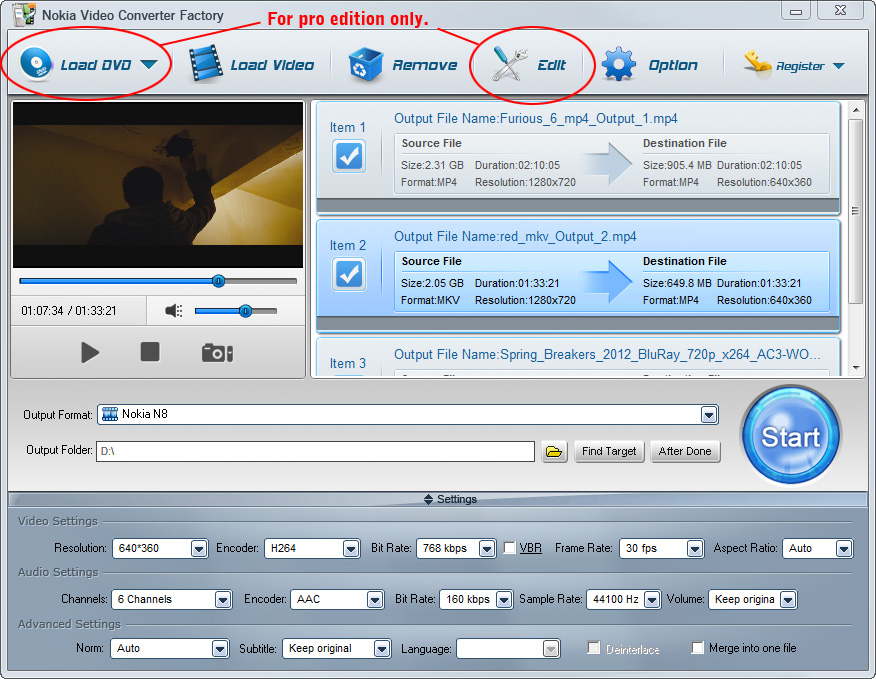Open the audio Encoder AAC dropdown

coord(375,600)
